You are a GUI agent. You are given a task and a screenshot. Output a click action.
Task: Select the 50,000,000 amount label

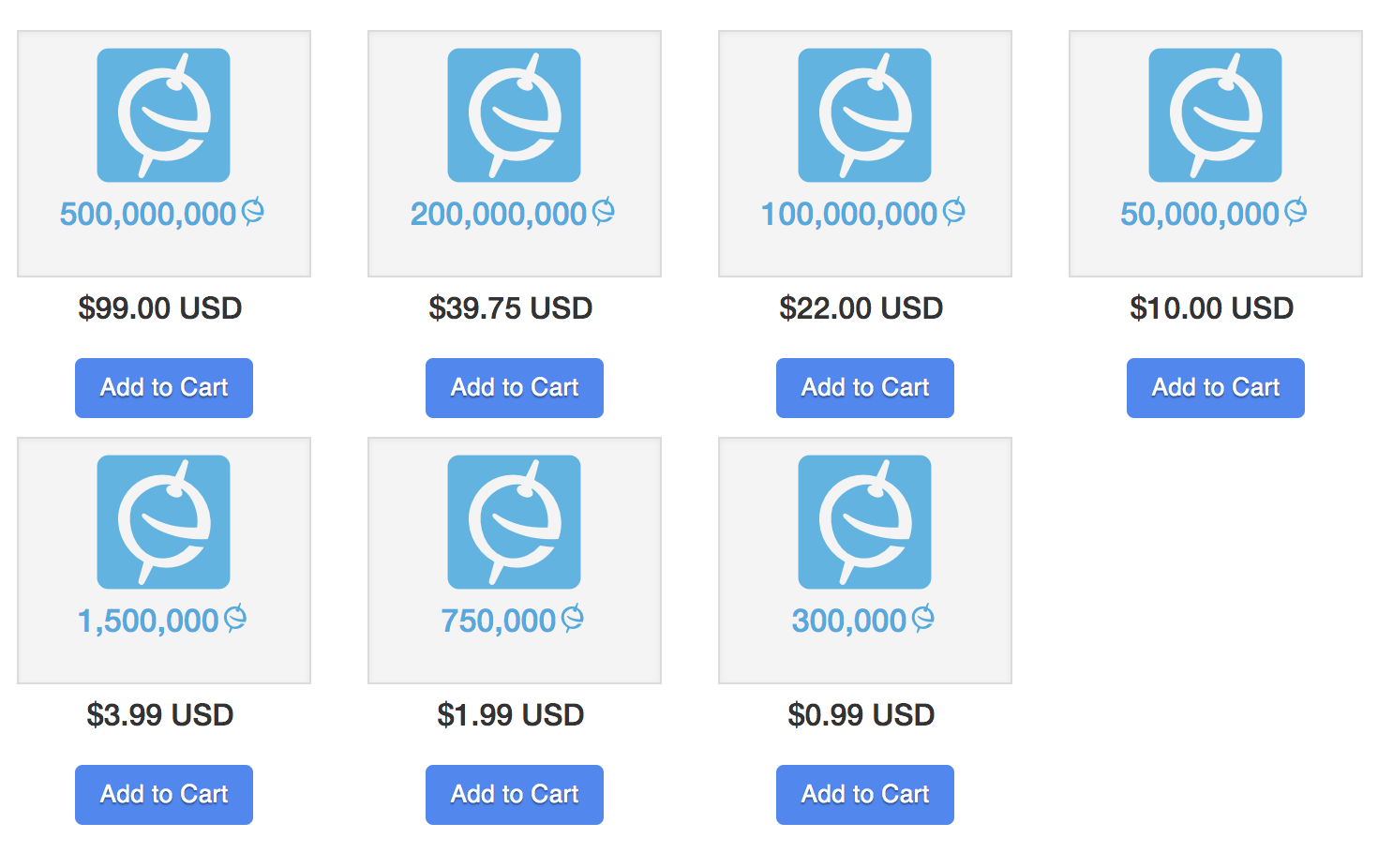tap(1200, 215)
